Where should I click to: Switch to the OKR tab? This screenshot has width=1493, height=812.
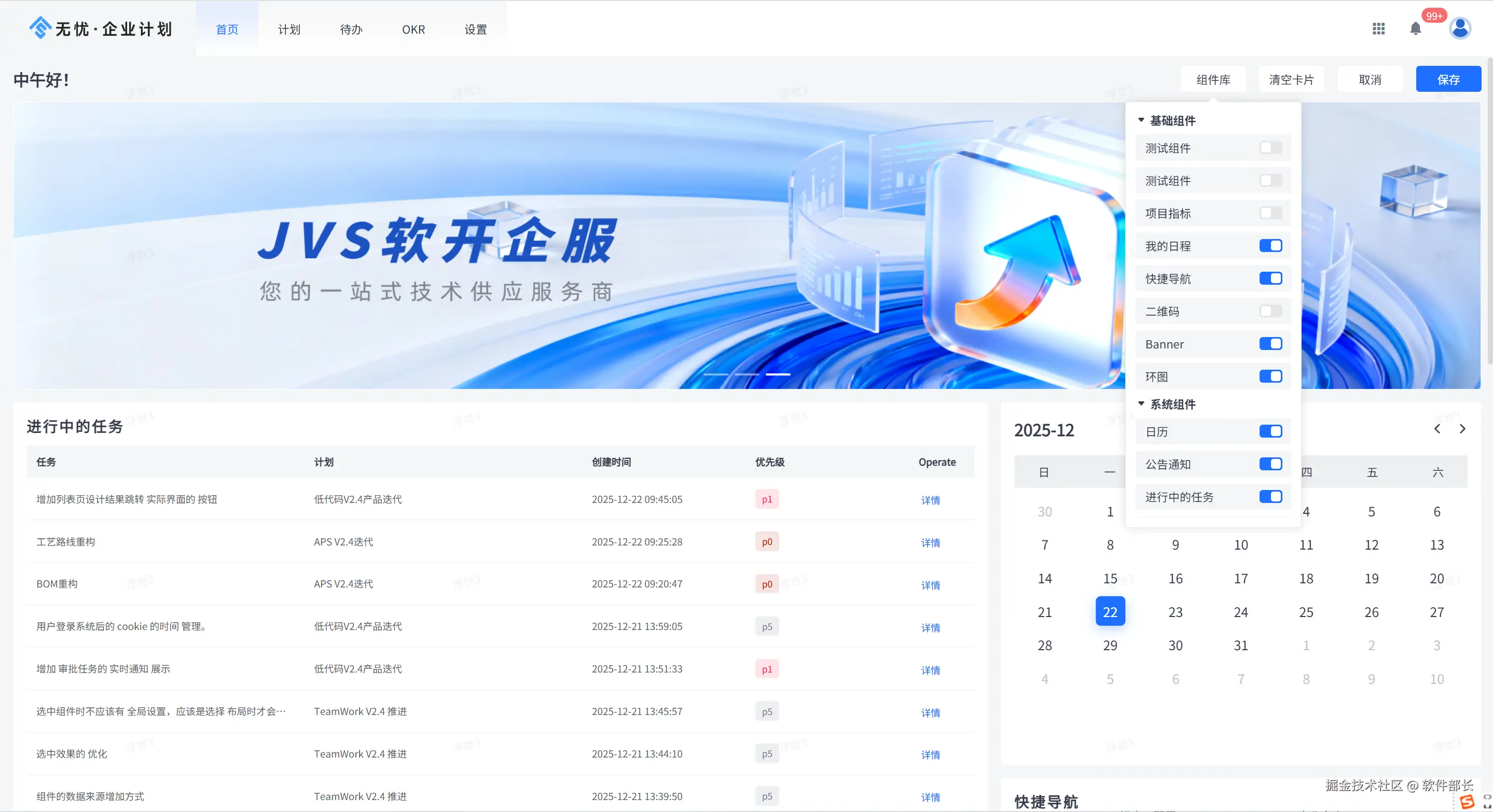(x=413, y=30)
